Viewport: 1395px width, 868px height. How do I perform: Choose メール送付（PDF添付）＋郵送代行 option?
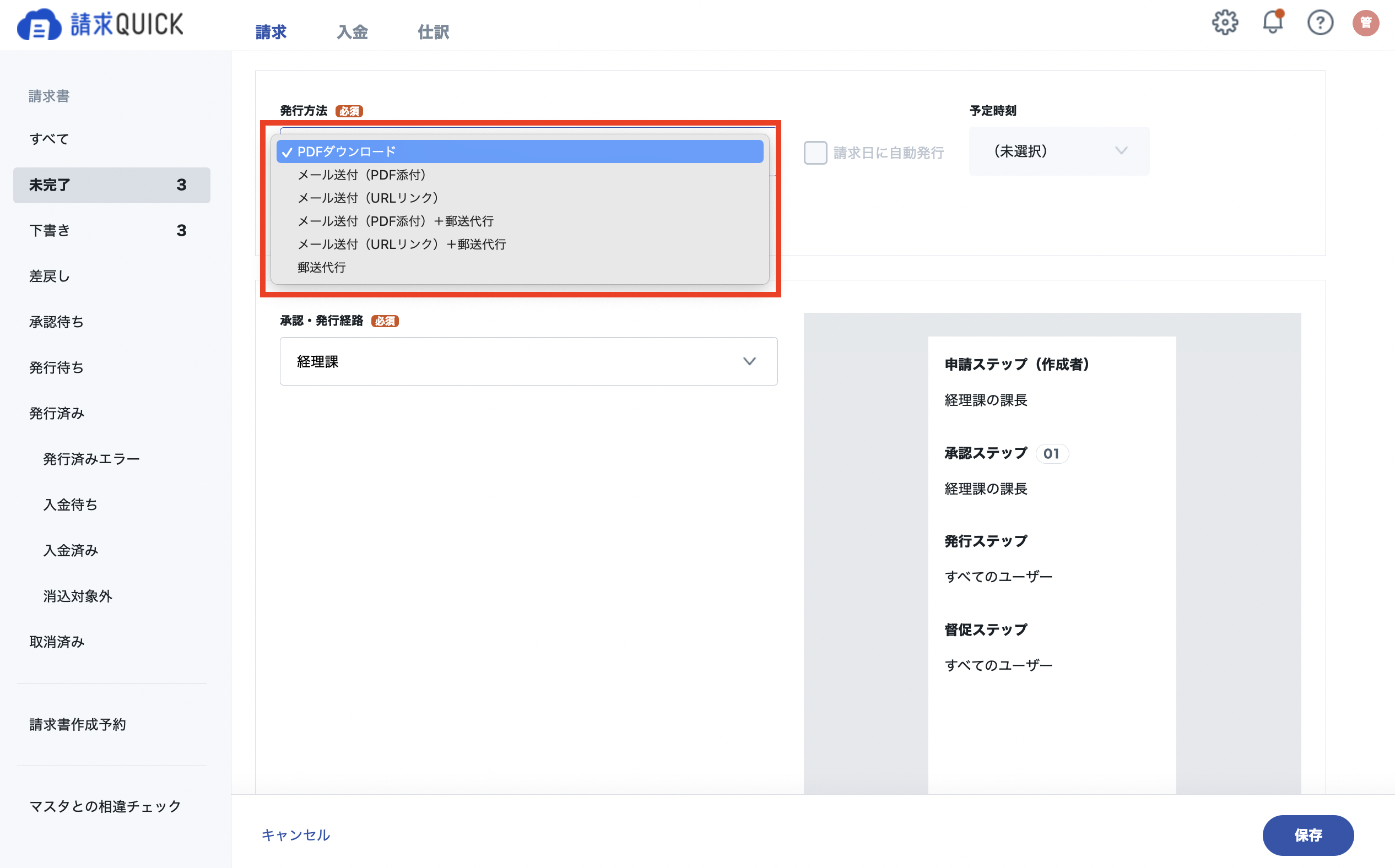click(x=520, y=221)
